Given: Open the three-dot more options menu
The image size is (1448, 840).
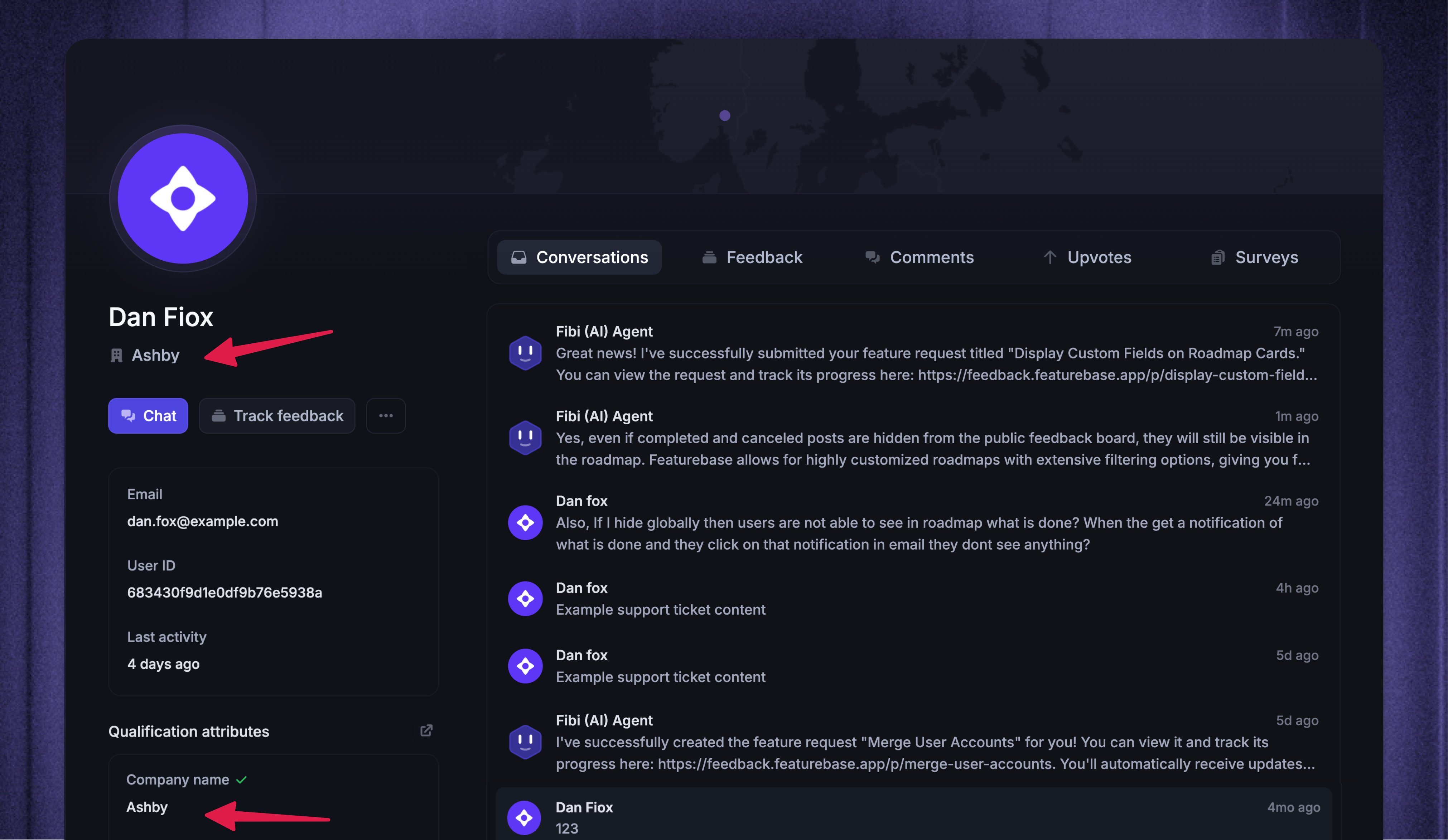Looking at the screenshot, I should [x=386, y=415].
